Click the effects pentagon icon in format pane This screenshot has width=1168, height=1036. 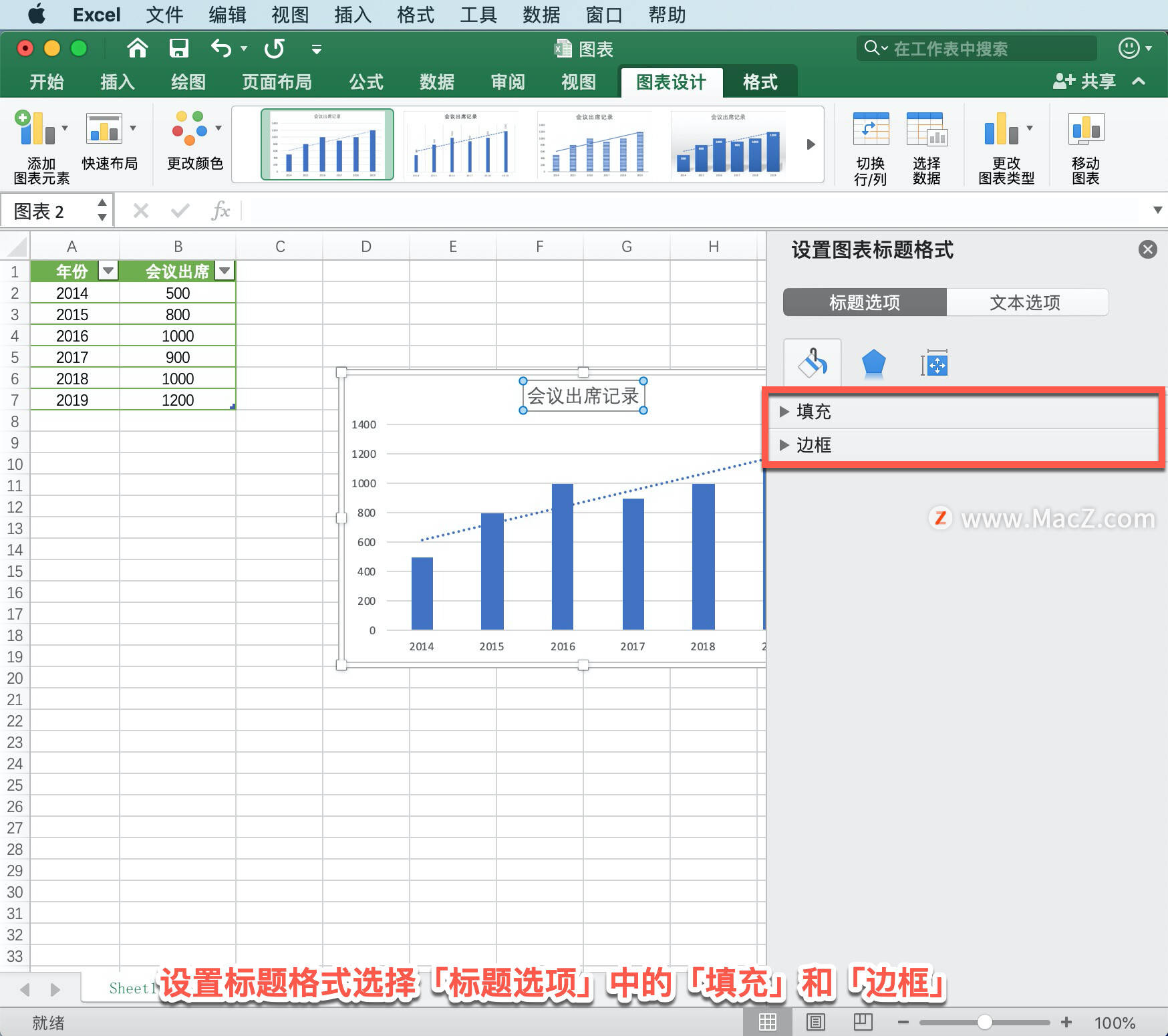[x=873, y=363]
